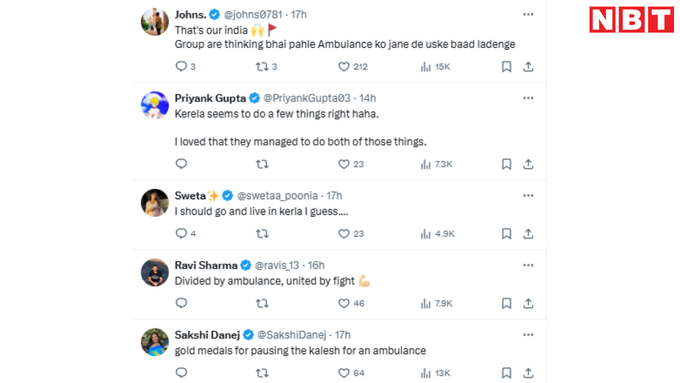680x383 pixels.
Task: Like Sweta's tweet about living in Kerla
Action: tap(351, 234)
